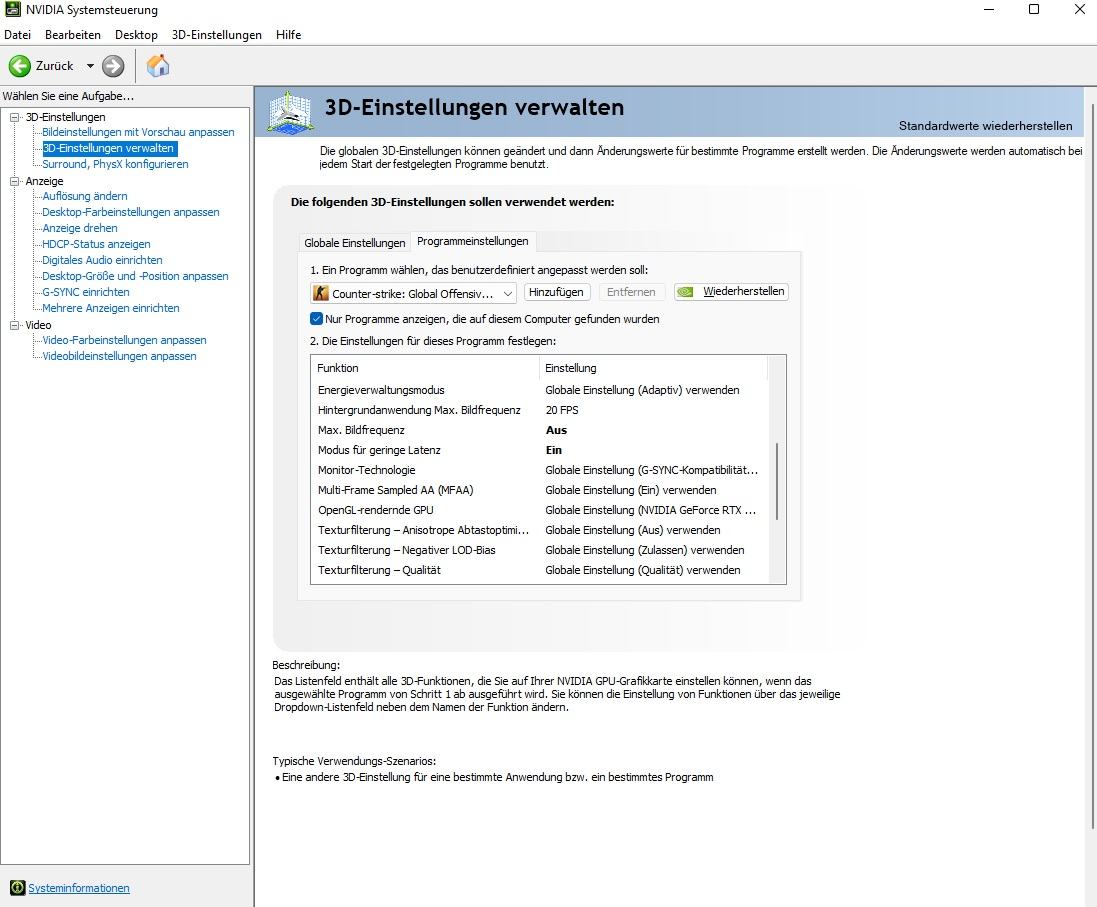Select the Energieverwaltungsmodus row
Viewport: 1097px width, 907px height.
click(539, 390)
